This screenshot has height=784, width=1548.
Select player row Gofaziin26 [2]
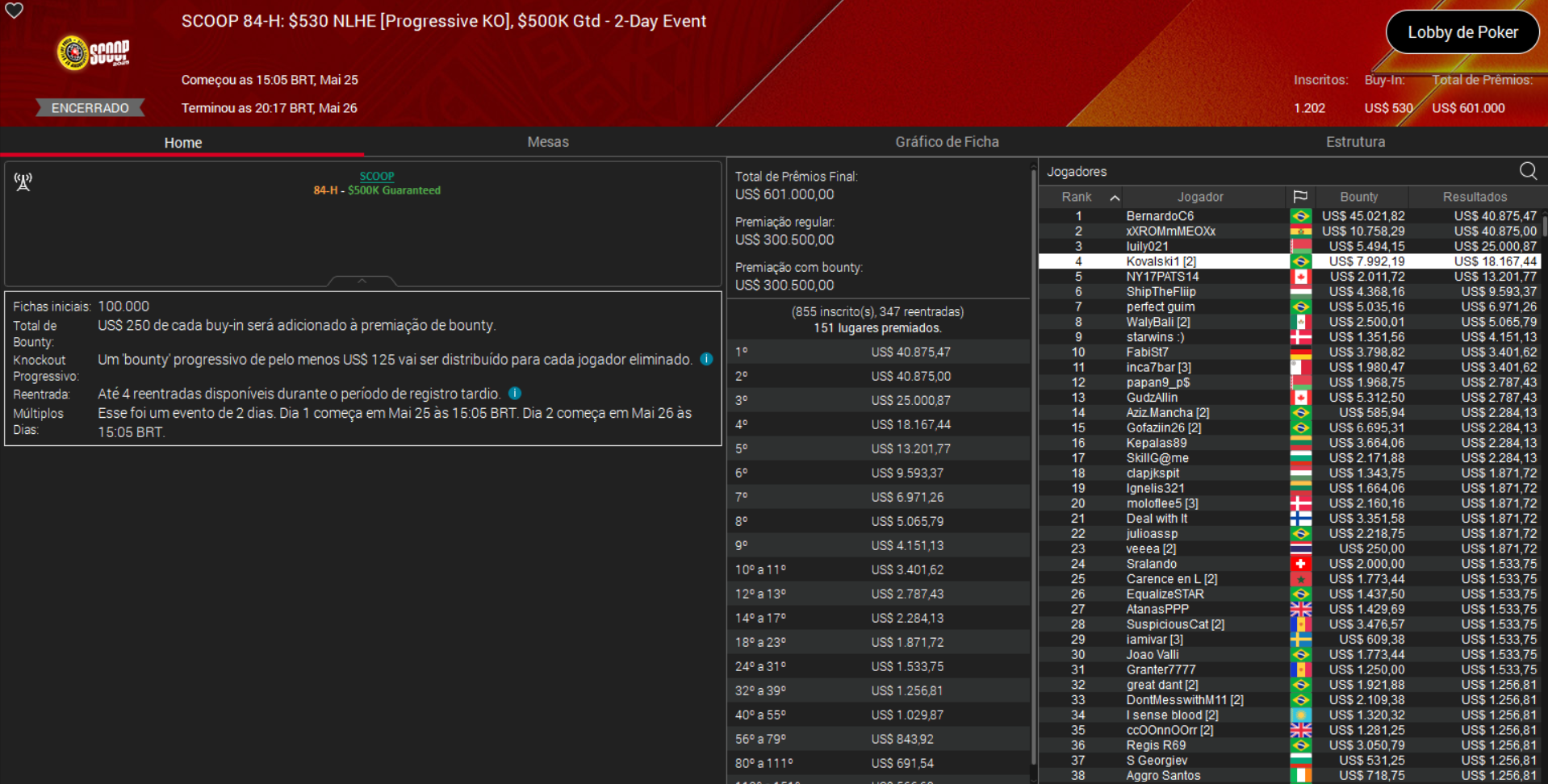coord(1290,428)
